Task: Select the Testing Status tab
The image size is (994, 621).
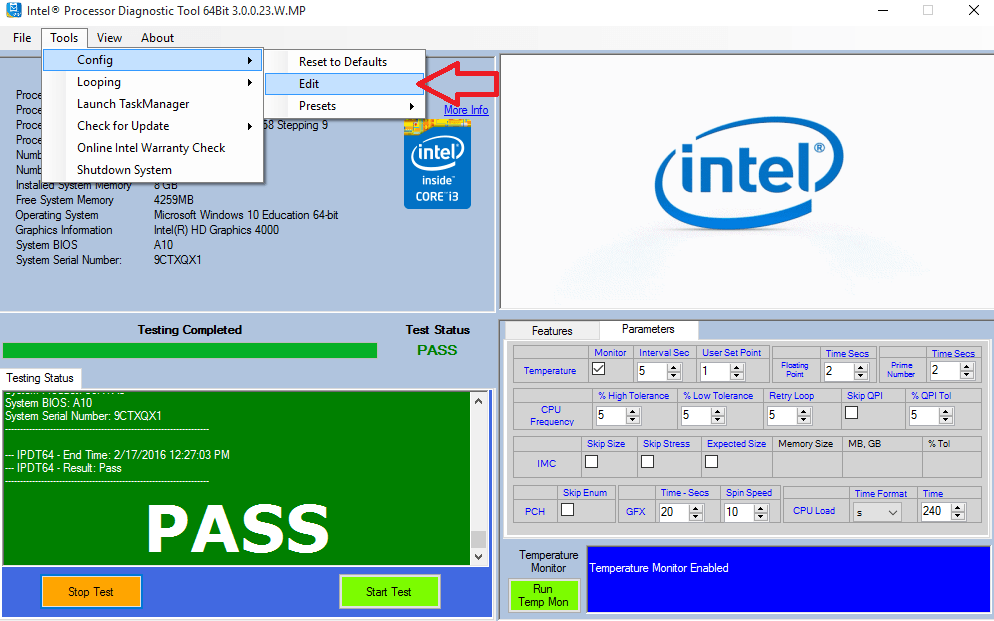Action: (x=40, y=378)
